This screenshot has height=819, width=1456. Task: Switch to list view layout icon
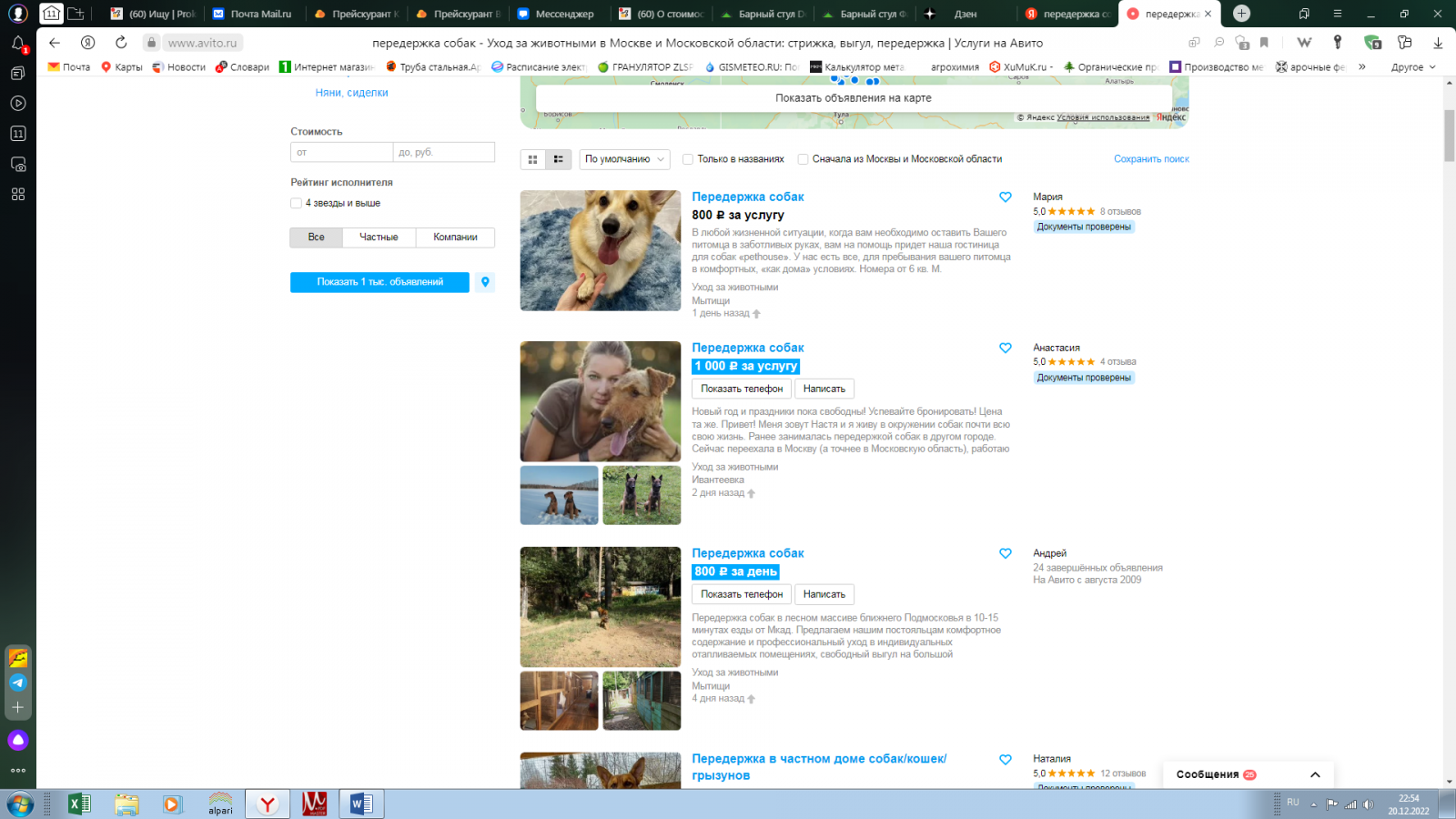[x=558, y=159]
